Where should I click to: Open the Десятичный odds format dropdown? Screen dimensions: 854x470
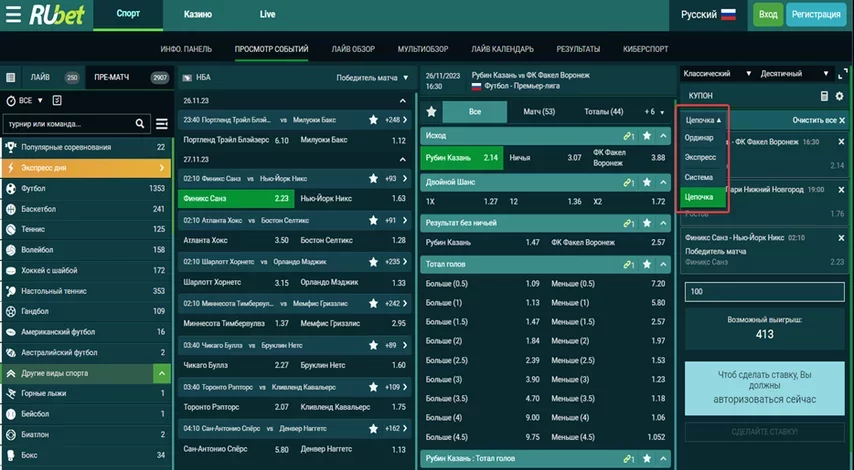click(794, 74)
